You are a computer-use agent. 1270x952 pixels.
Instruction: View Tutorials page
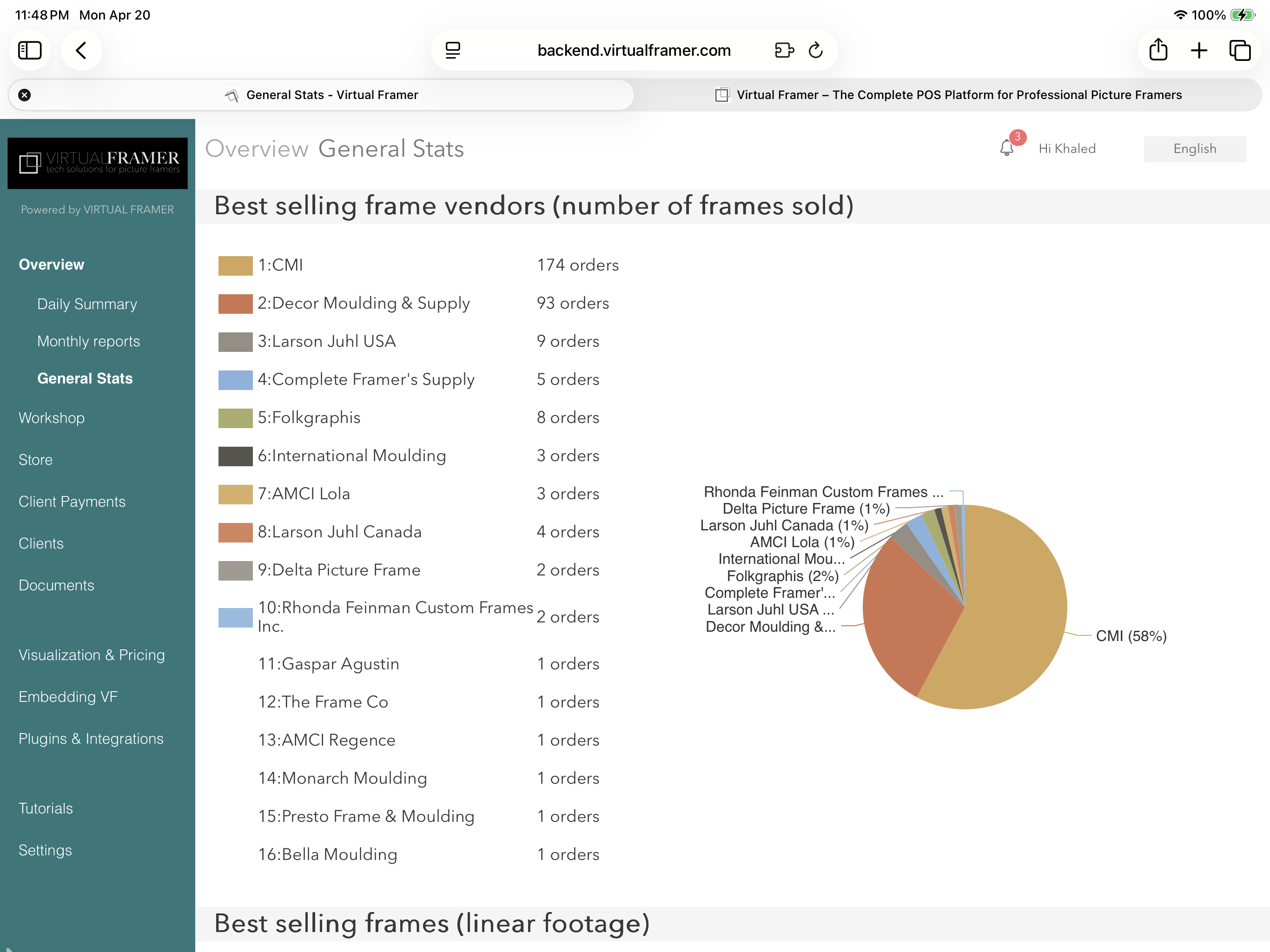(46, 808)
